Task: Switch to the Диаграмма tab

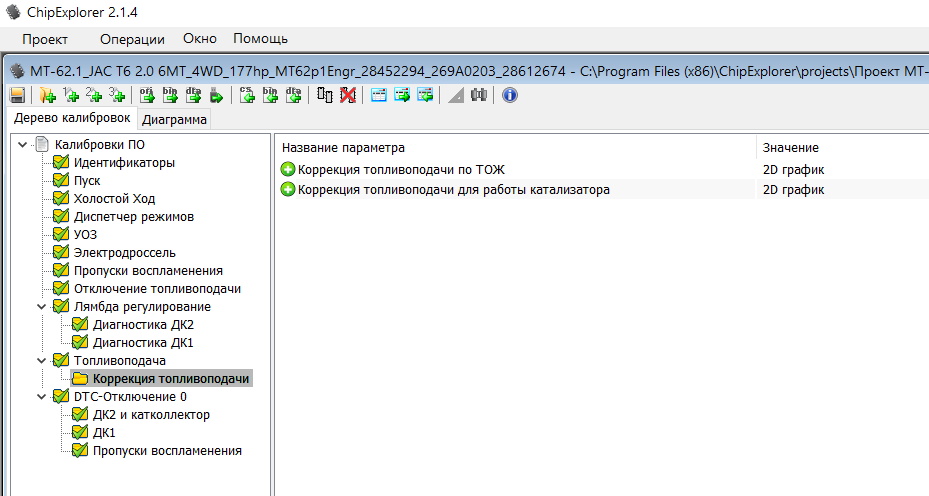Action: coord(174,120)
